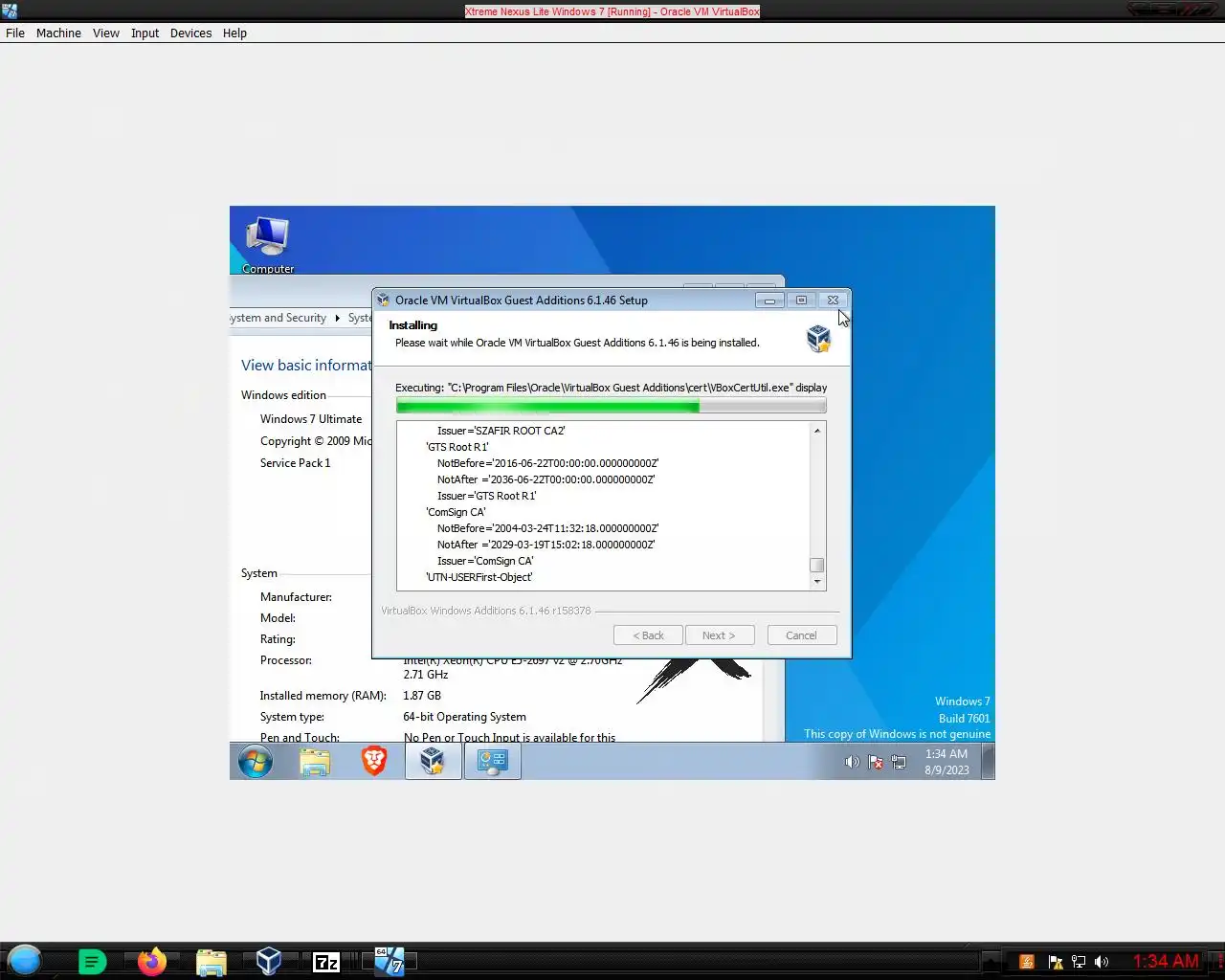The height and width of the screenshot is (980, 1225).
Task: Maximize the Guest Additions setup window
Action: click(801, 301)
